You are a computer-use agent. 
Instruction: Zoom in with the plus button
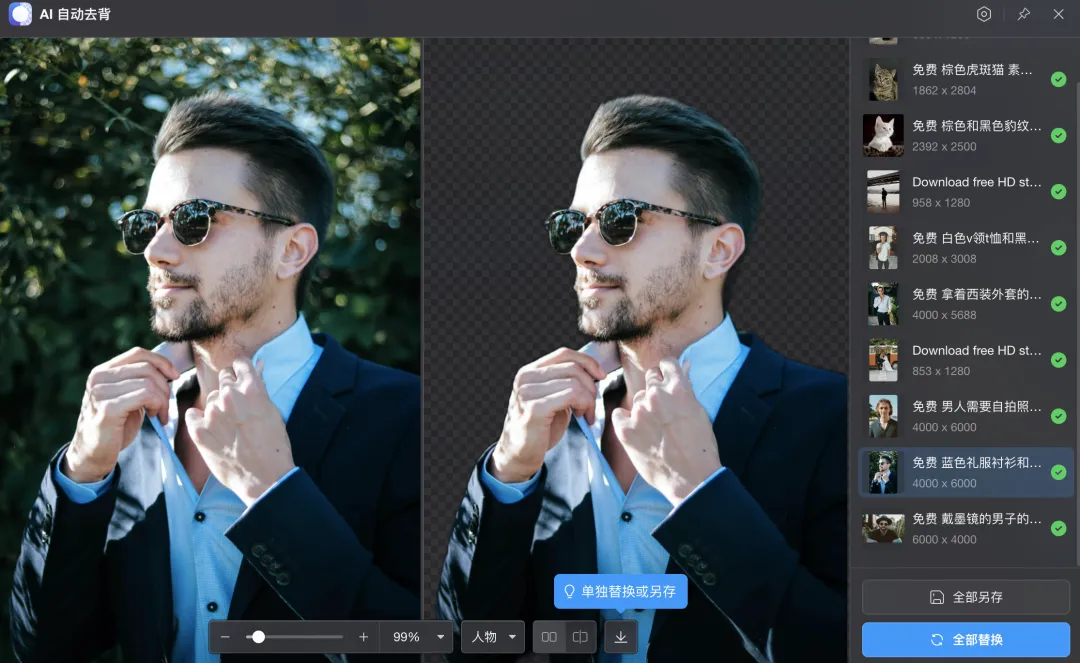point(364,637)
